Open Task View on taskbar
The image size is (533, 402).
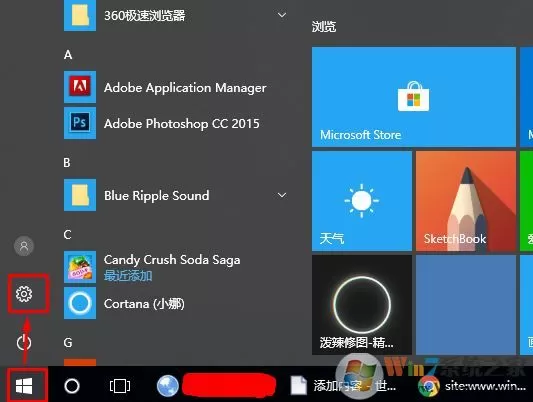[120, 386]
